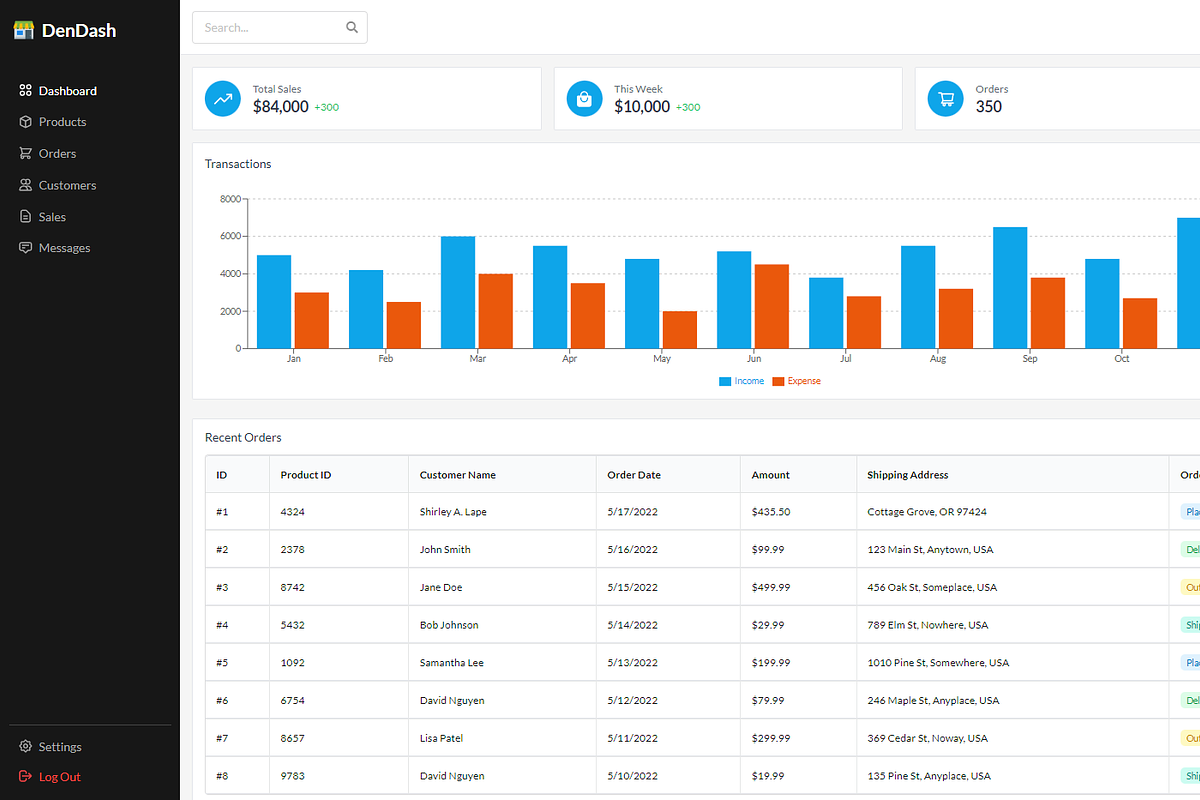The width and height of the screenshot is (1200, 800).
Task: Click the Dashboard grid icon in sidebar
Action: pyautogui.click(x=26, y=91)
